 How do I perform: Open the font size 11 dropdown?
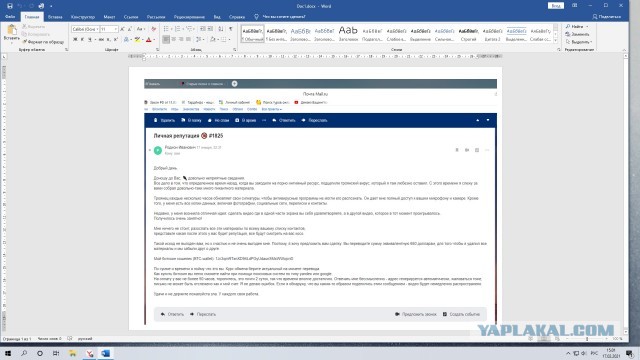click(116, 29)
